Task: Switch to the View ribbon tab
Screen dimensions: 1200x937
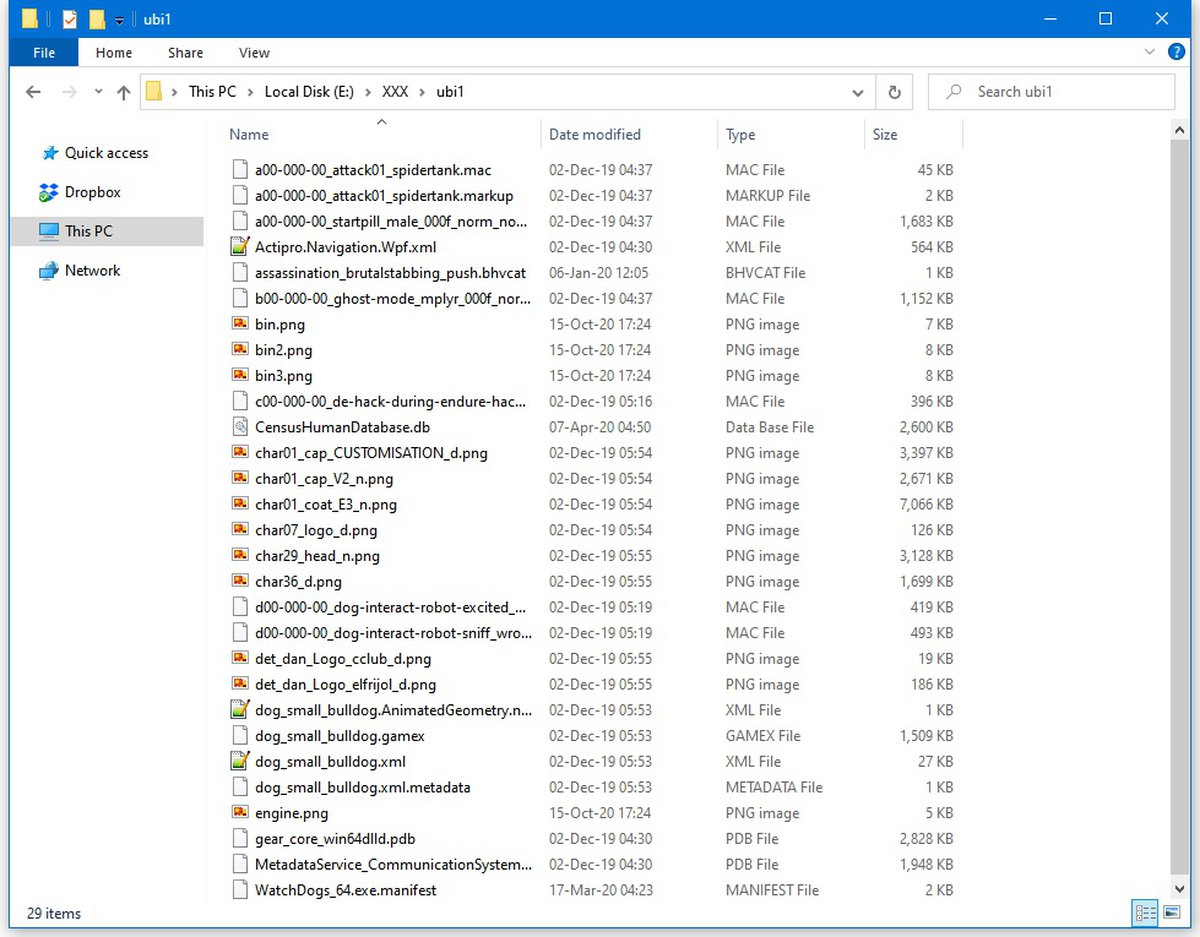Action: pyautogui.click(x=254, y=53)
